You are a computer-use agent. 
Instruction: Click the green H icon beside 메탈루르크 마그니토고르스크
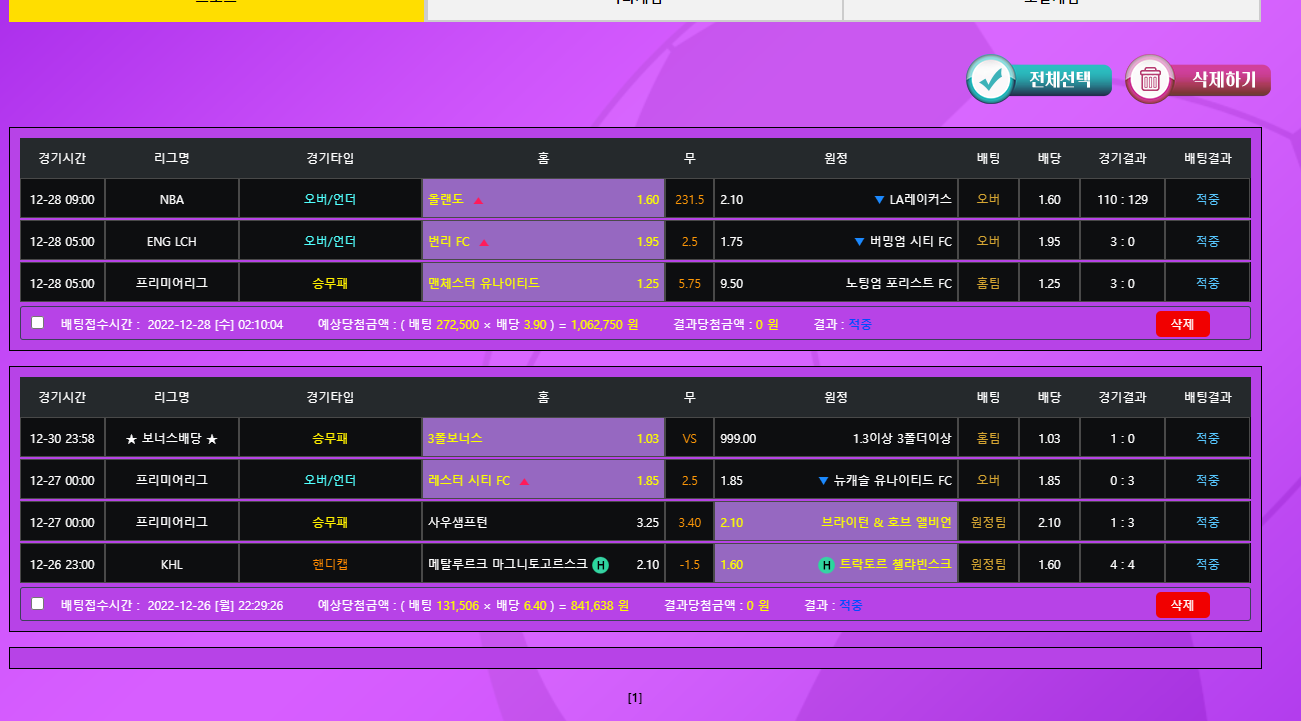click(600, 565)
